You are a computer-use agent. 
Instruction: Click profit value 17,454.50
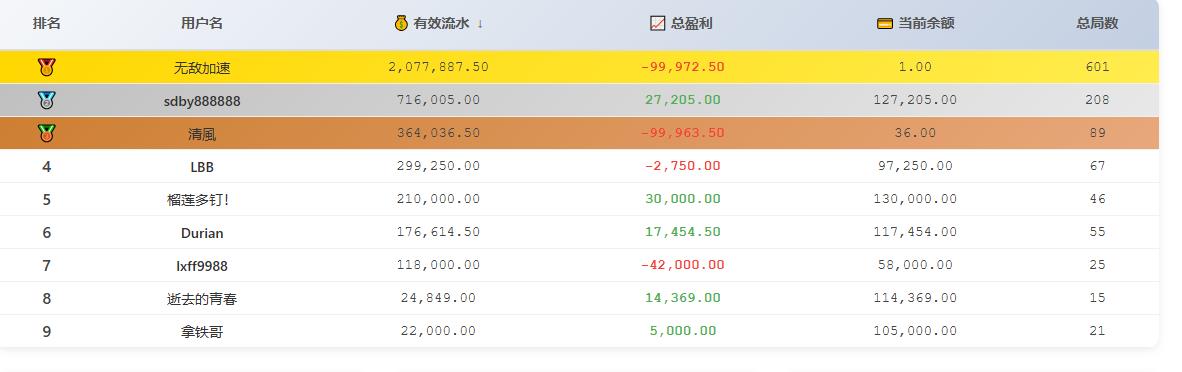coord(682,232)
